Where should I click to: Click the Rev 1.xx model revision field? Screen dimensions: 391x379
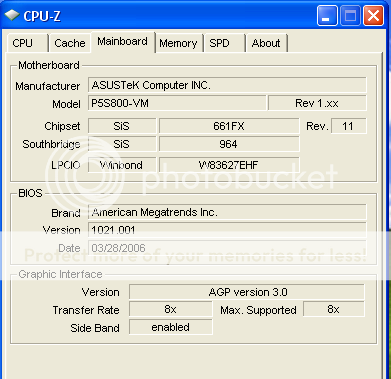click(x=317, y=103)
